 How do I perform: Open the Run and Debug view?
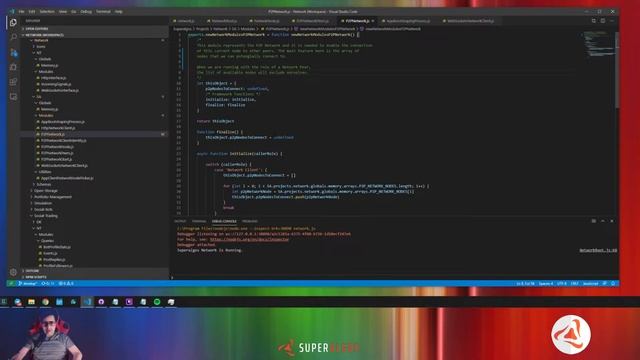click(x=13, y=67)
